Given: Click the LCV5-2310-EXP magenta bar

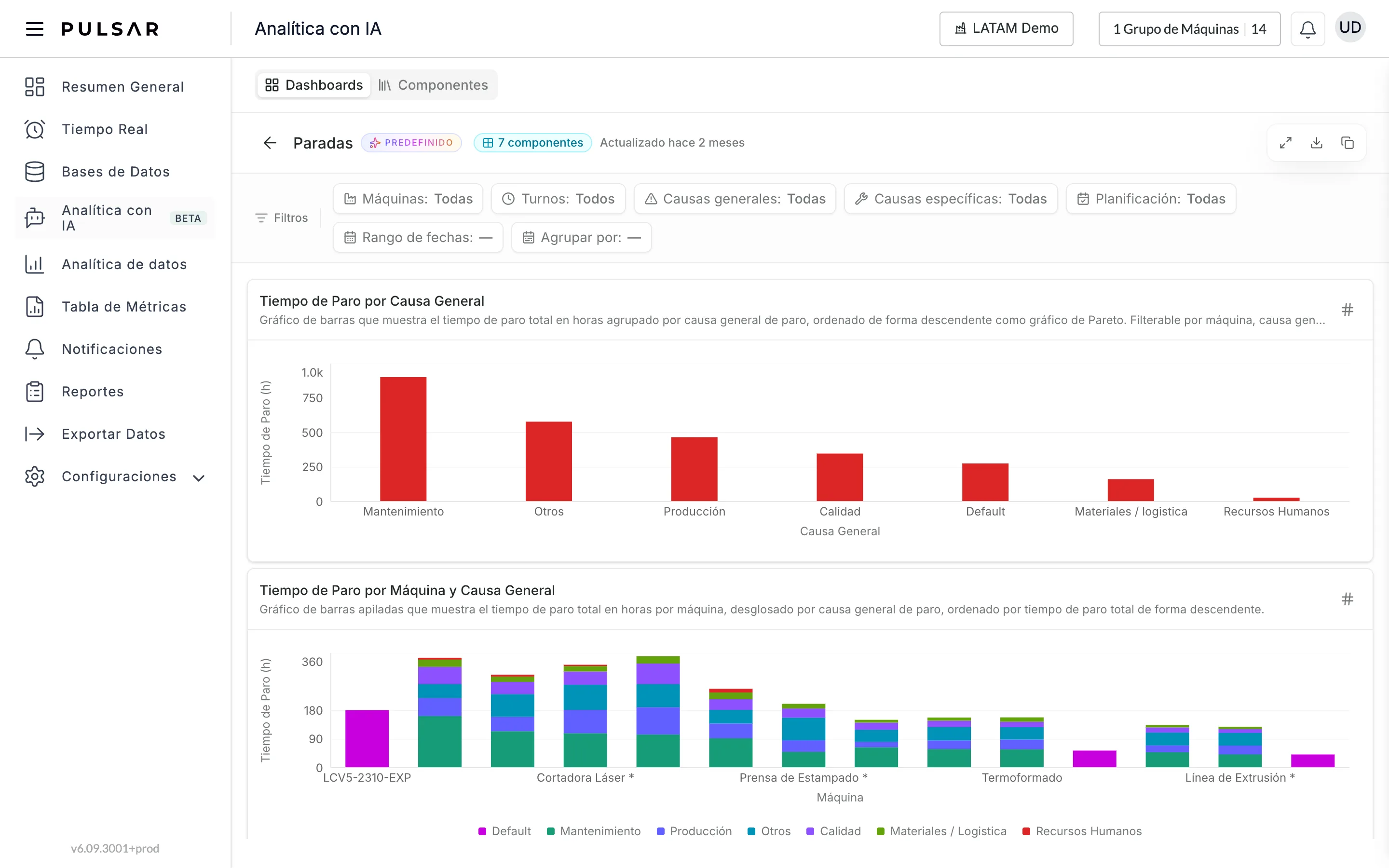Looking at the screenshot, I should [367, 739].
